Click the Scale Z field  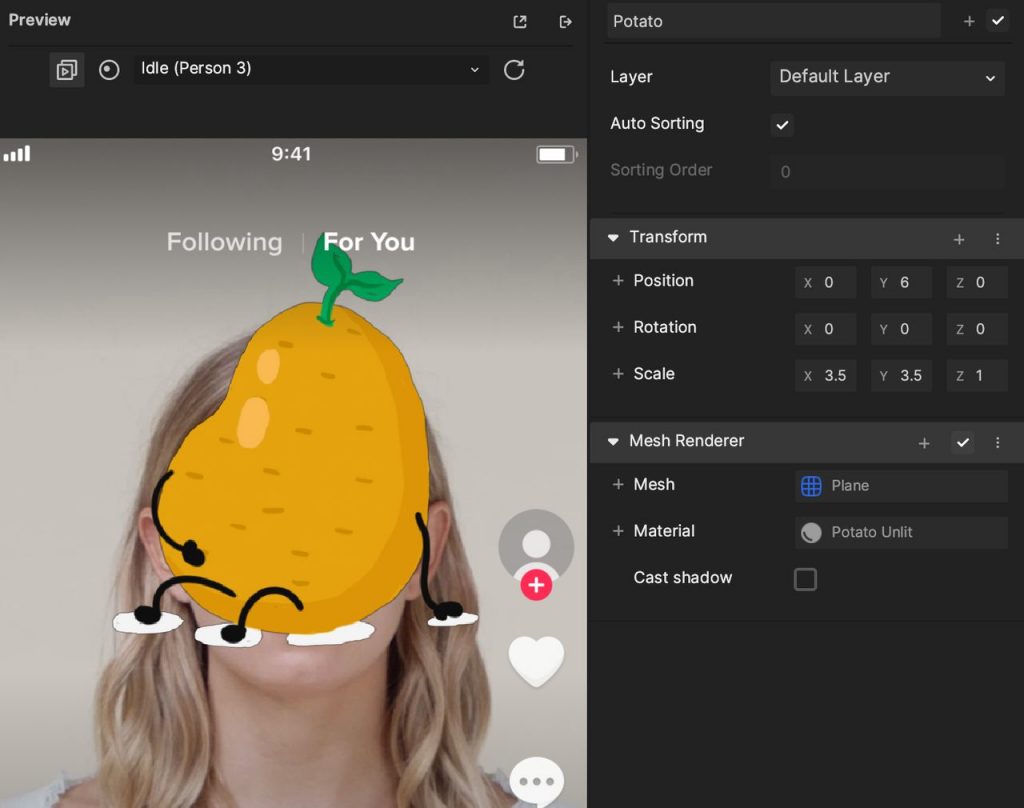click(x=977, y=376)
